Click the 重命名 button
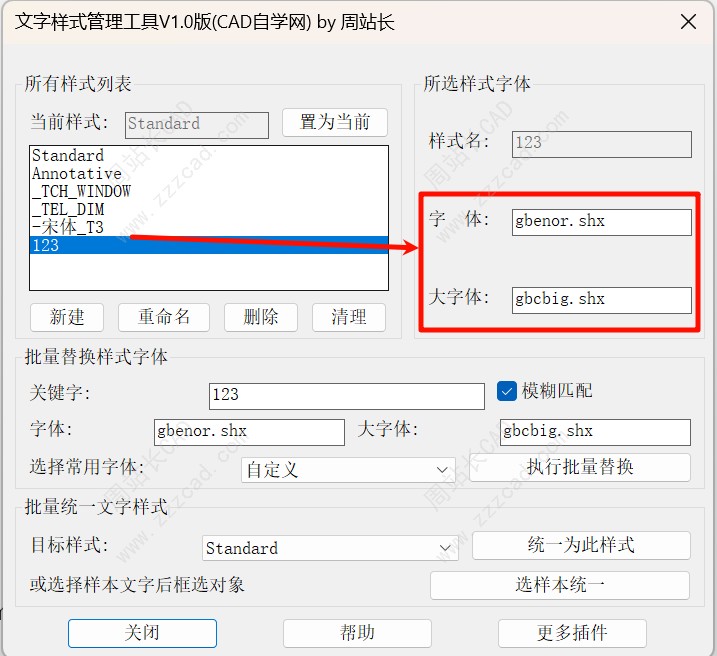Image resolution: width=717 pixels, height=656 pixels. [x=163, y=317]
